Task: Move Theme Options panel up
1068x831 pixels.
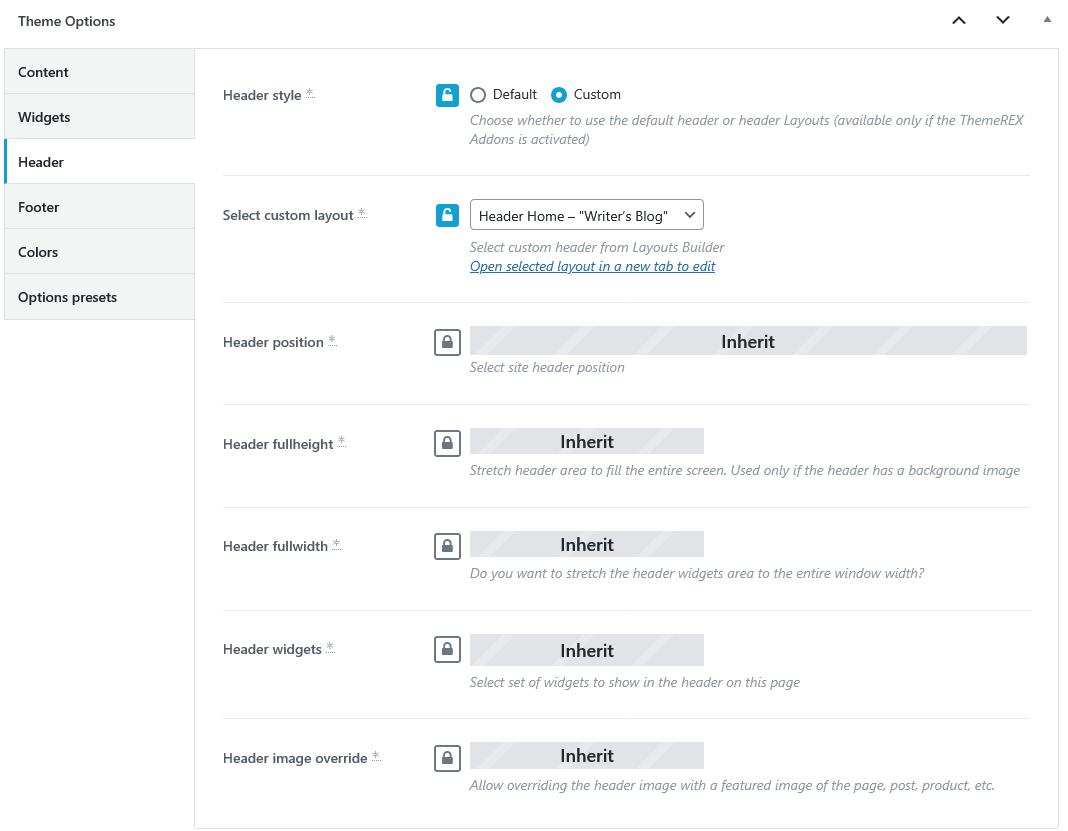Action: (958, 20)
